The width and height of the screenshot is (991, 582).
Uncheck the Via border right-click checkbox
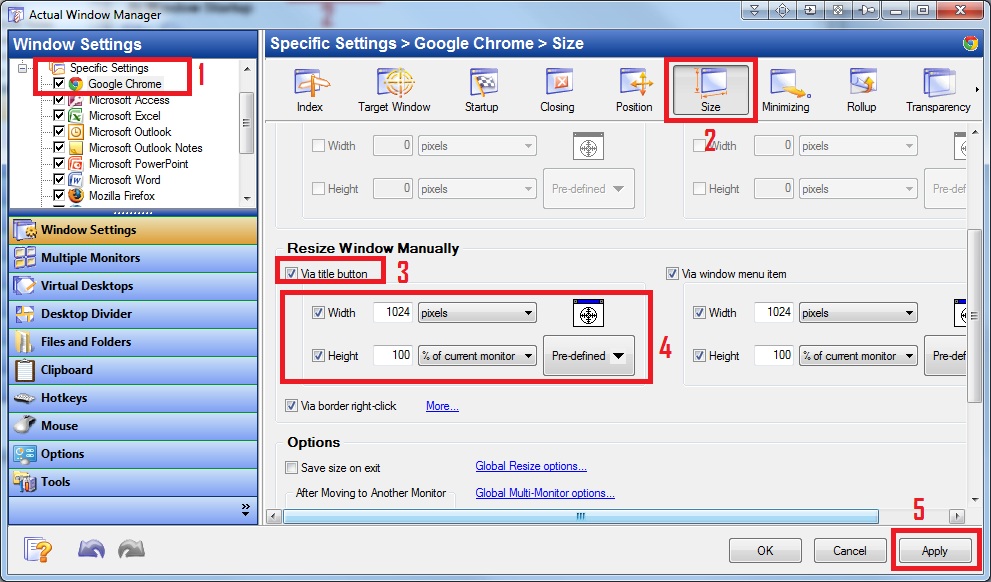(x=291, y=406)
